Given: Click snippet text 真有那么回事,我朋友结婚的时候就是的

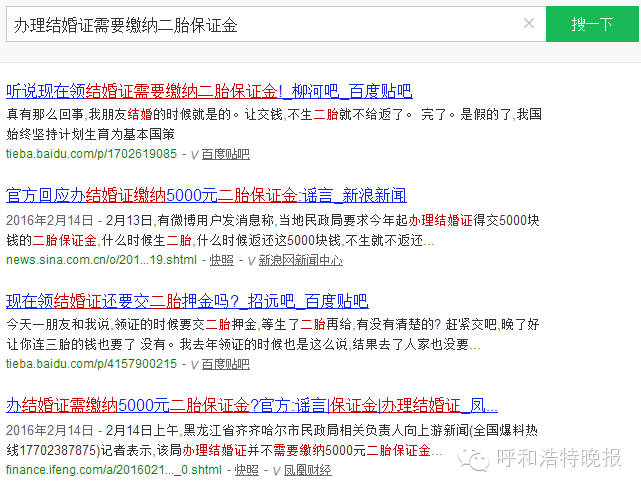Looking at the screenshot, I should pyautogui.click(x=119, y=114).
